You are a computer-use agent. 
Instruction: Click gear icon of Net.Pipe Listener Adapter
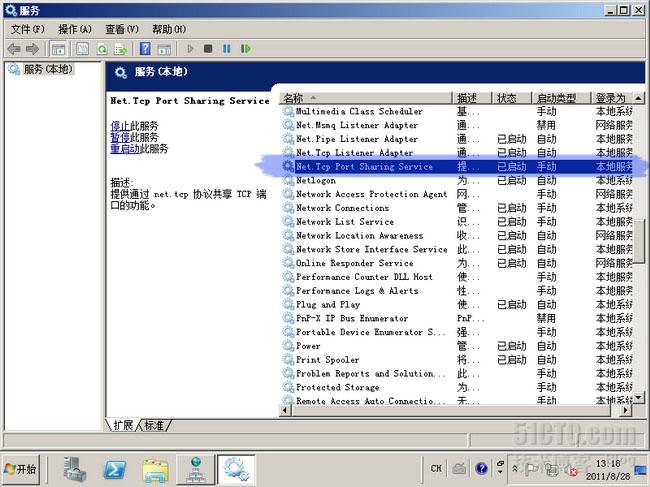(288, 139)
